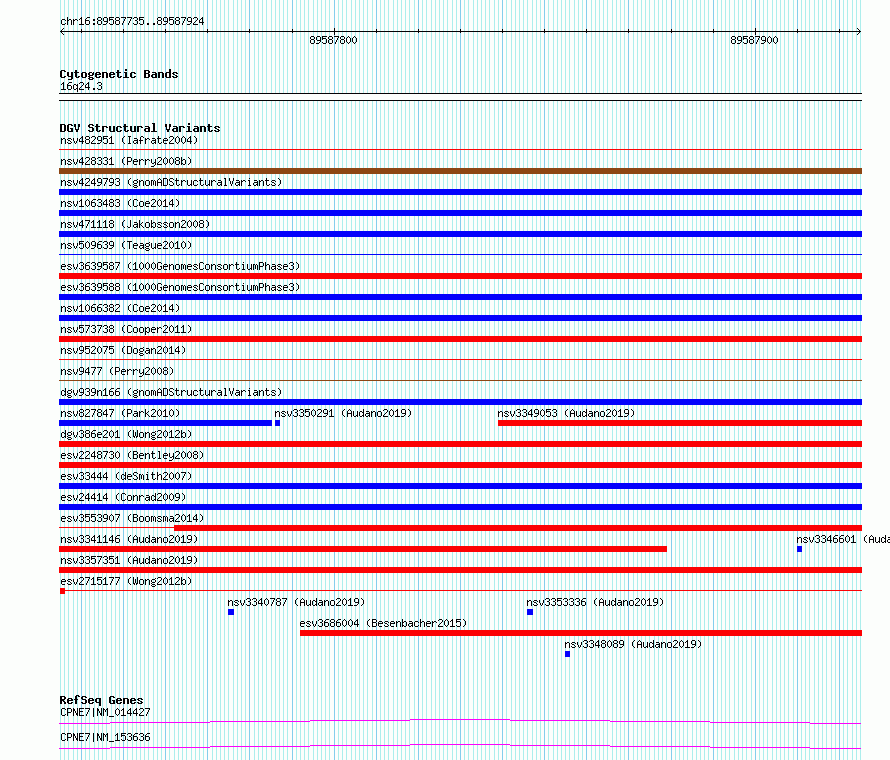The width and height of the screenshot is (890, 760).
Task: Click the ruler's left arrow end
Action: 62,32
